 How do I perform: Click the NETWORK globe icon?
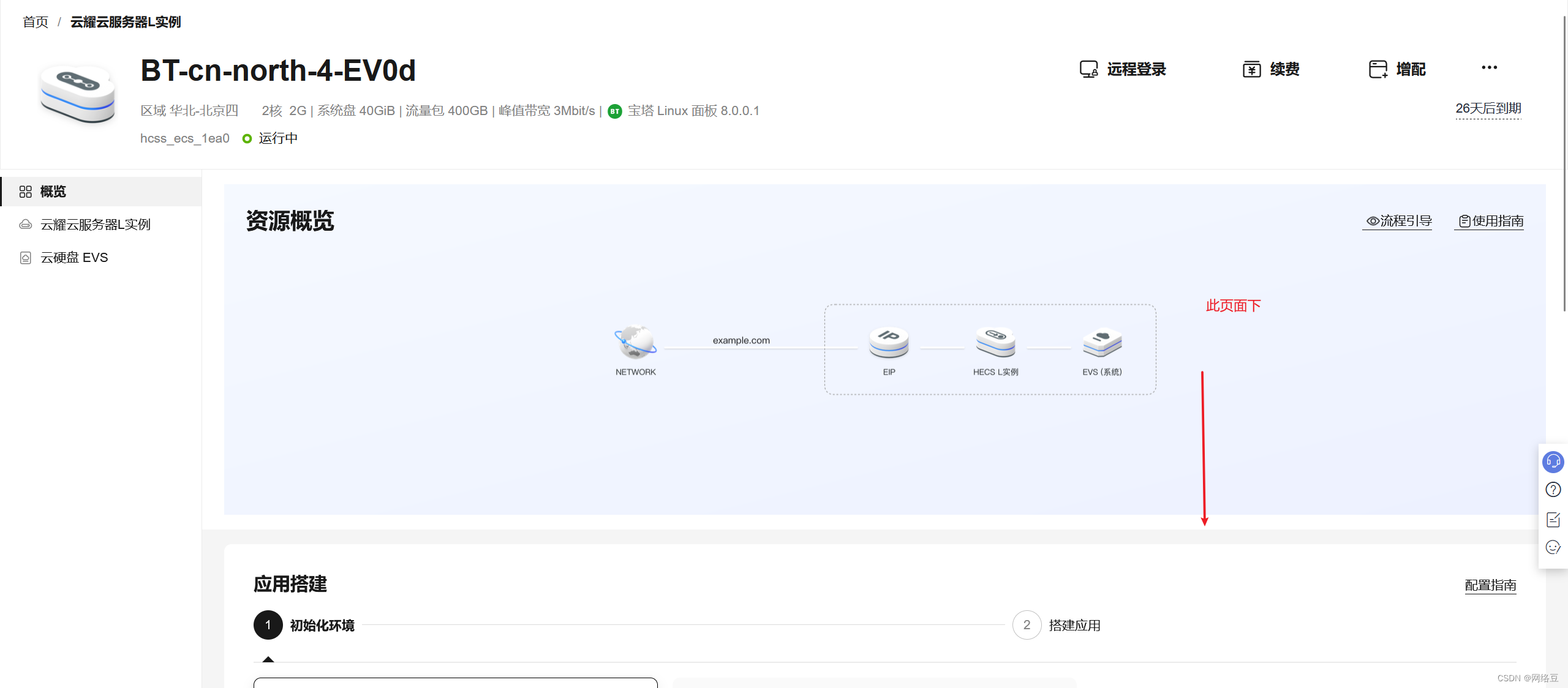point(635,342)
